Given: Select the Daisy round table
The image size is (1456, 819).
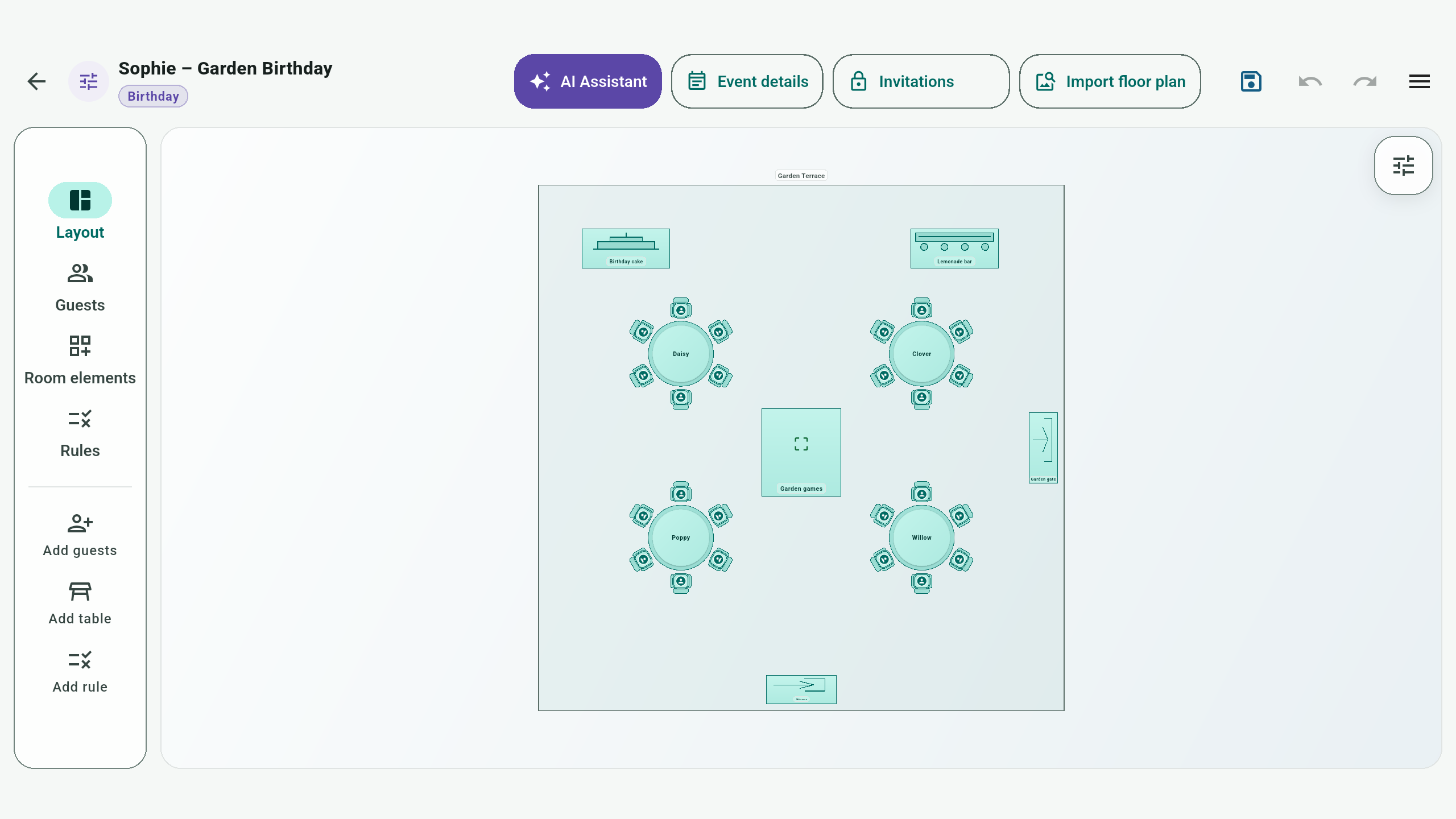Looking at the screenshot, I should pos(681,354).
